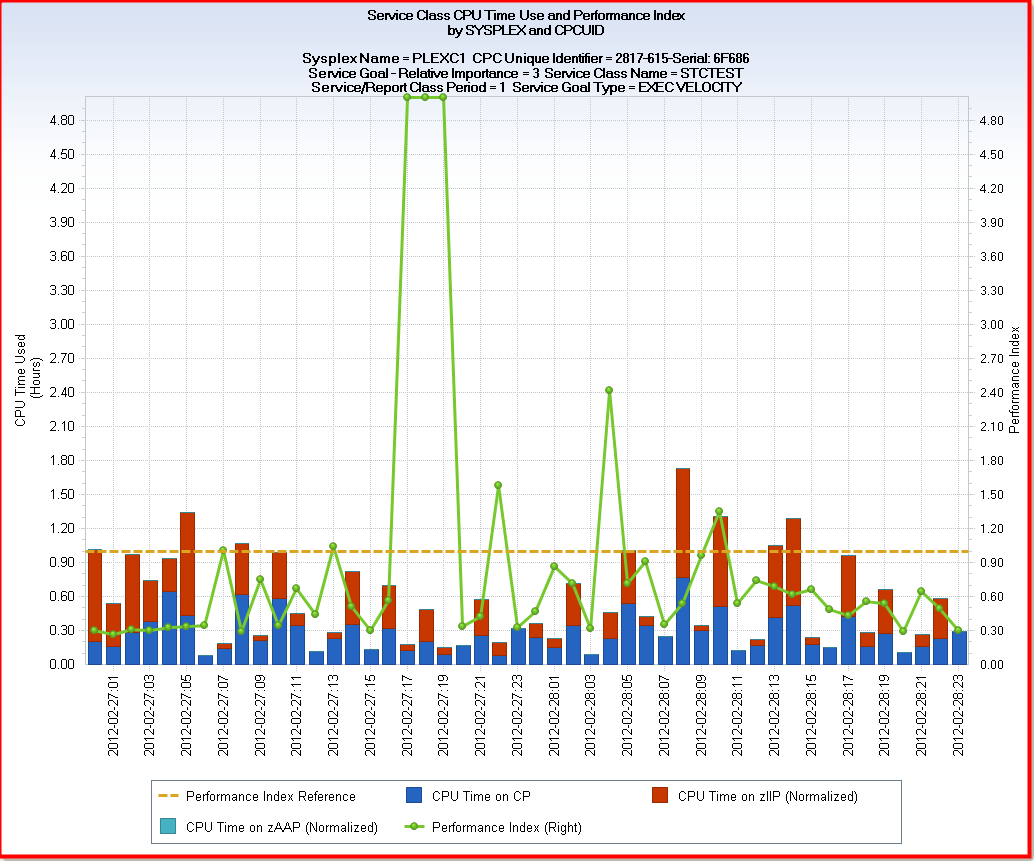Click the 'Service Goal Type = EXEC VELOCITY' line

click(627, 87)
